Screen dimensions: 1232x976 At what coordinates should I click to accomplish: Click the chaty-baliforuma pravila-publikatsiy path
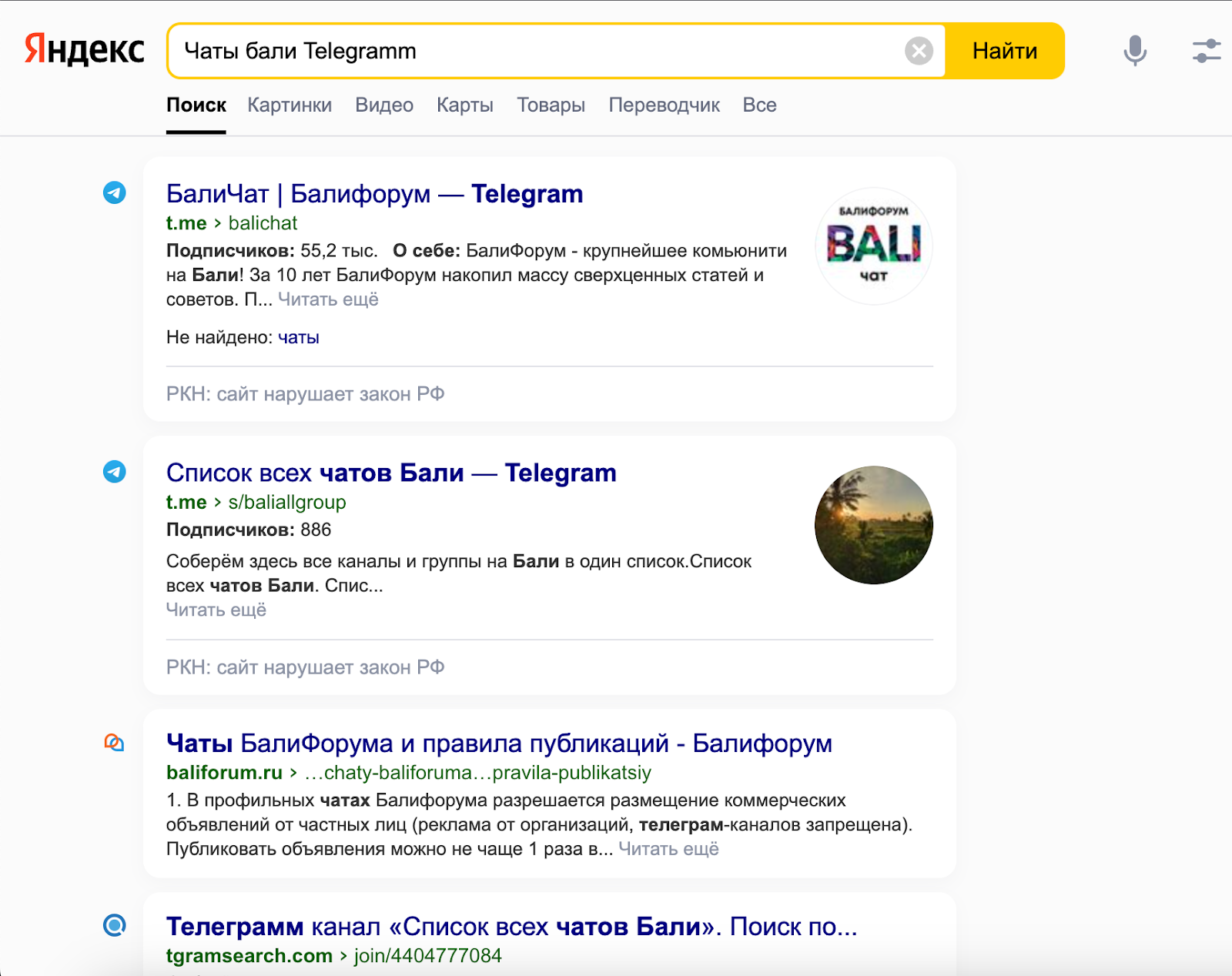(x=478, y=772)
